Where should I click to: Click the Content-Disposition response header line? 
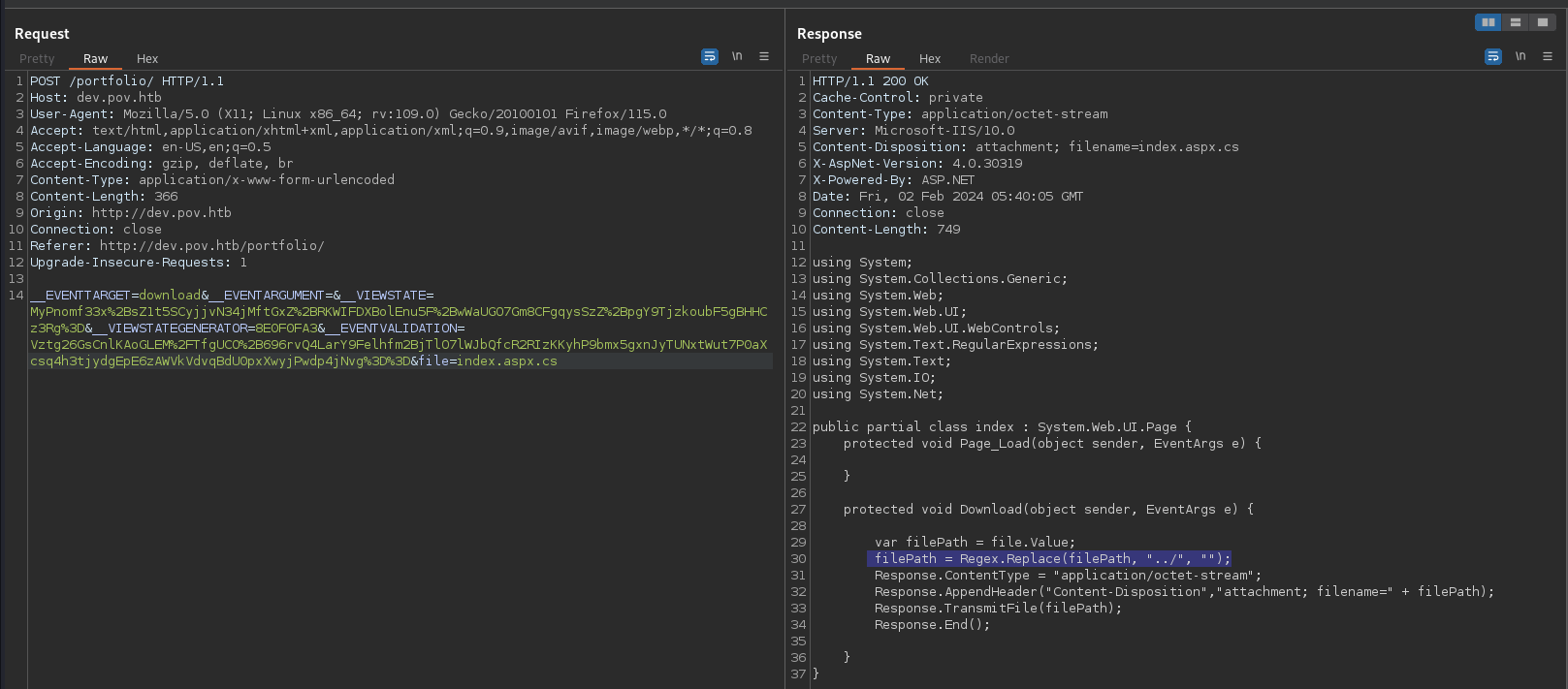(1026, 147)
